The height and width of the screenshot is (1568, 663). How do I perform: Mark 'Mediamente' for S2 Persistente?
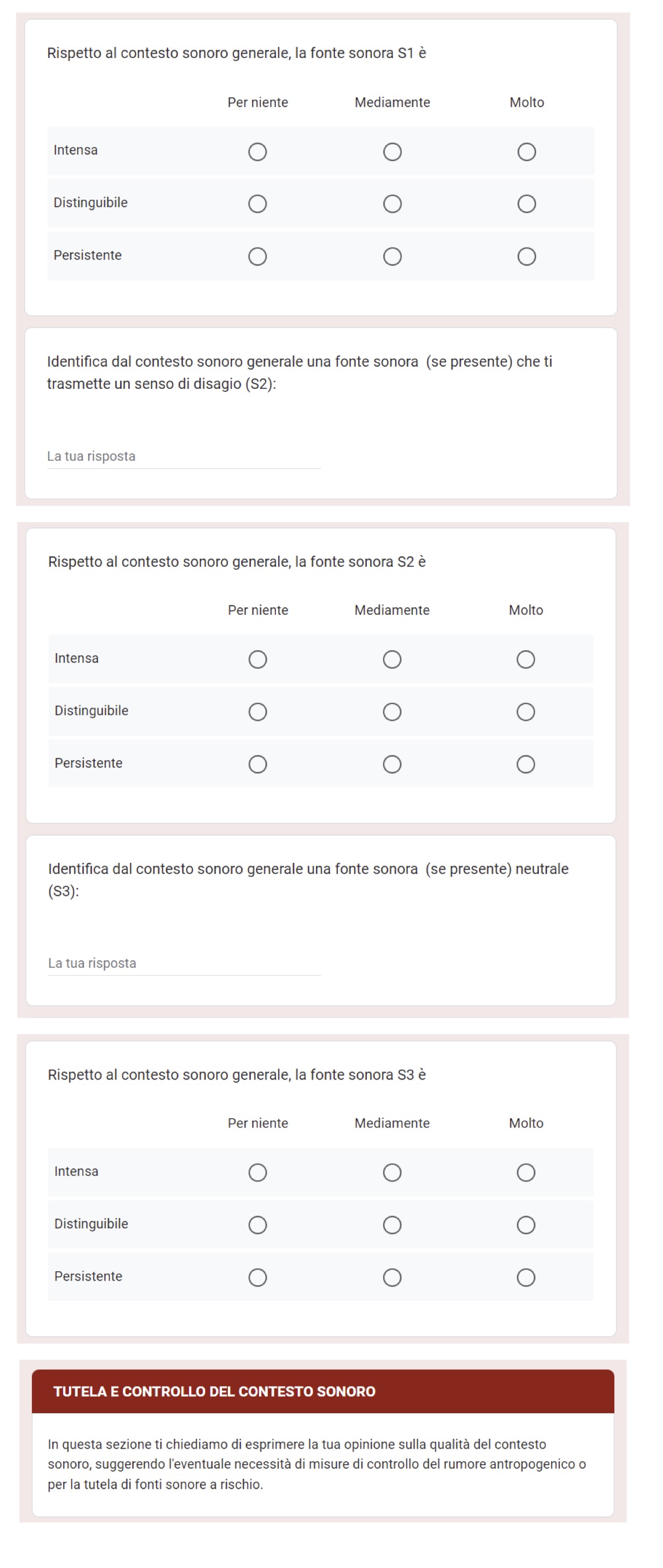(392, 764)
